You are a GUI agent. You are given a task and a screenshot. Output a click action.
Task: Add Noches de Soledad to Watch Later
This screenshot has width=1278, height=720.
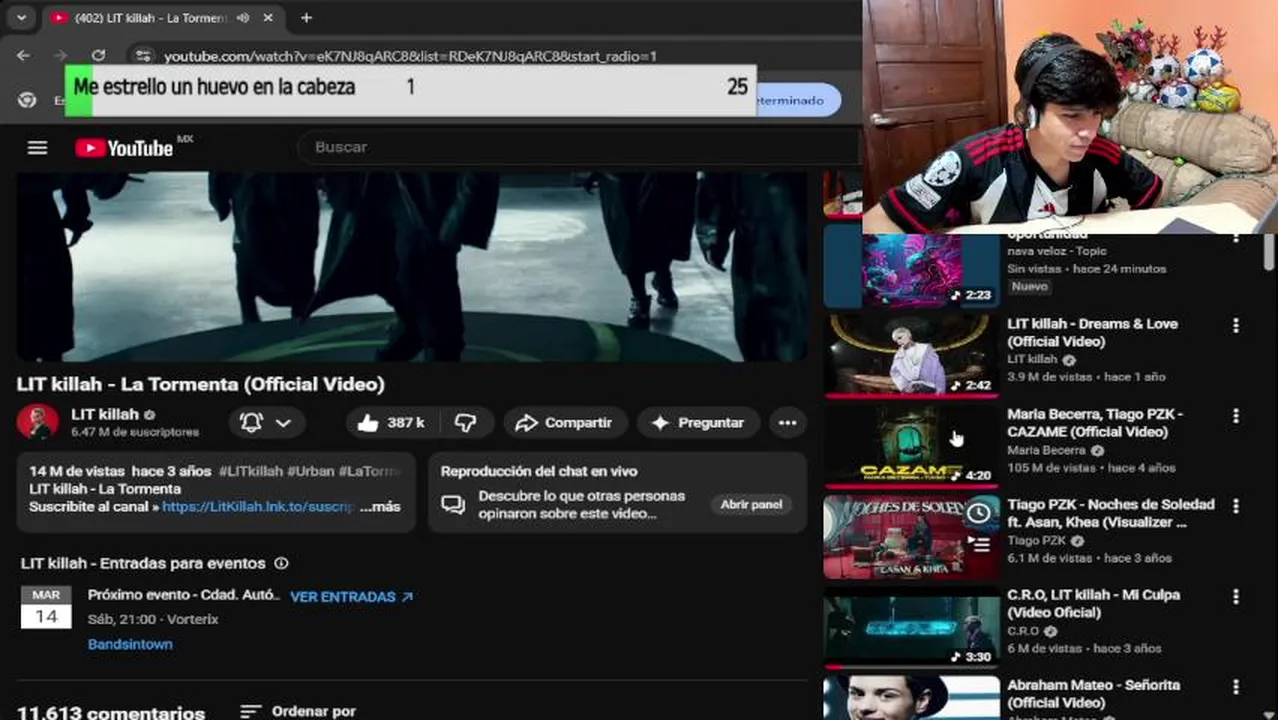978,514
